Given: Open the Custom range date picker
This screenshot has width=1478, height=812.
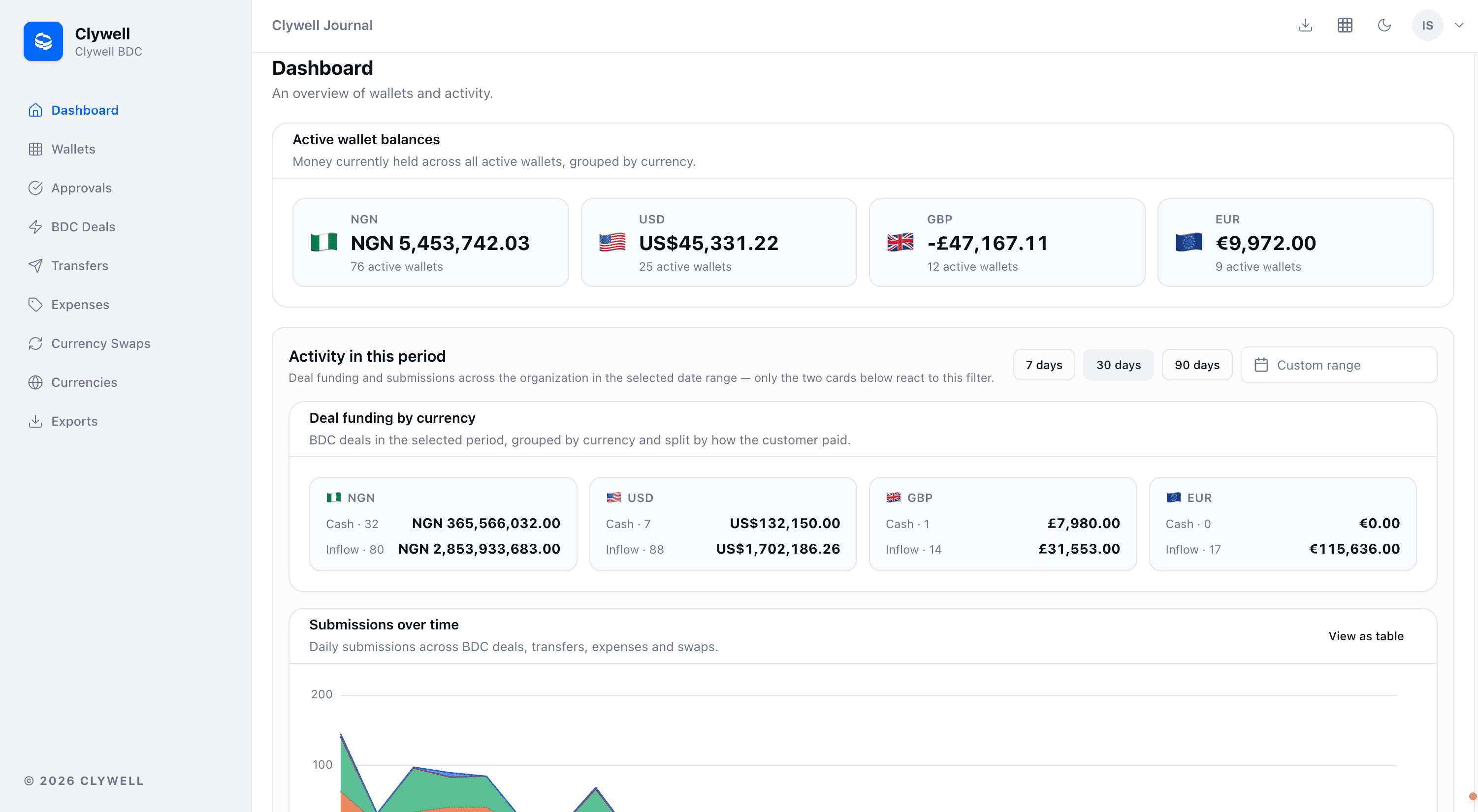Looking at the screenshot, I should [1339, 365].
